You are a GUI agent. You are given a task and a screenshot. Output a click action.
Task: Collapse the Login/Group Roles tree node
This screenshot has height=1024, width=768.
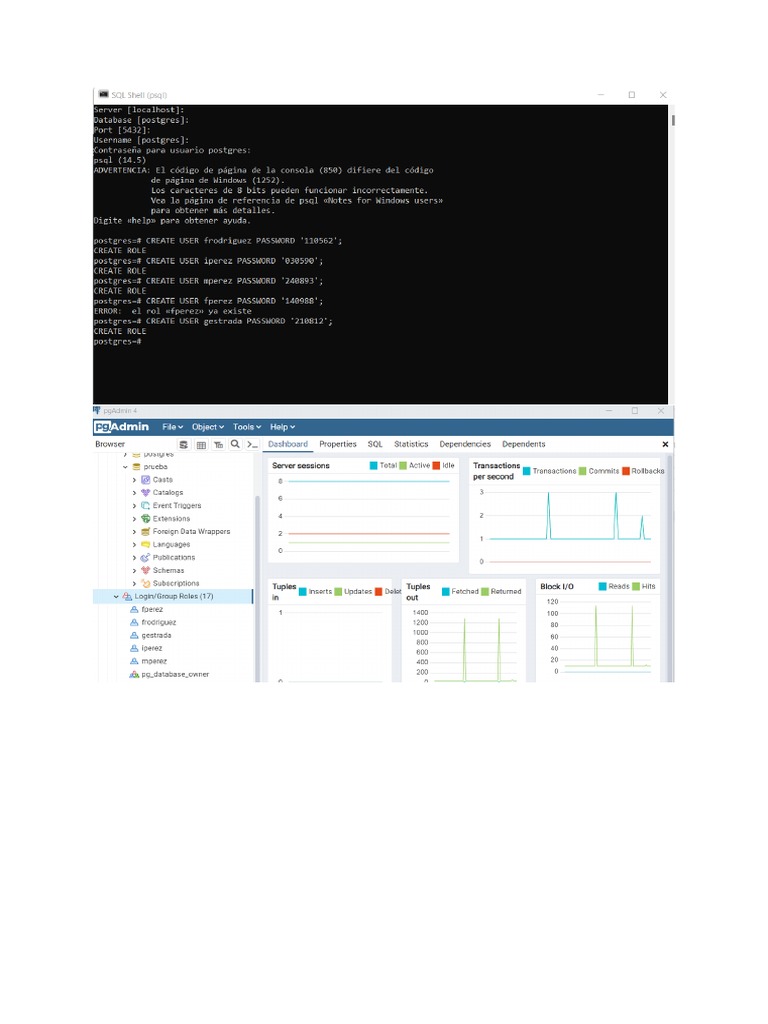[x=115, y=596]
